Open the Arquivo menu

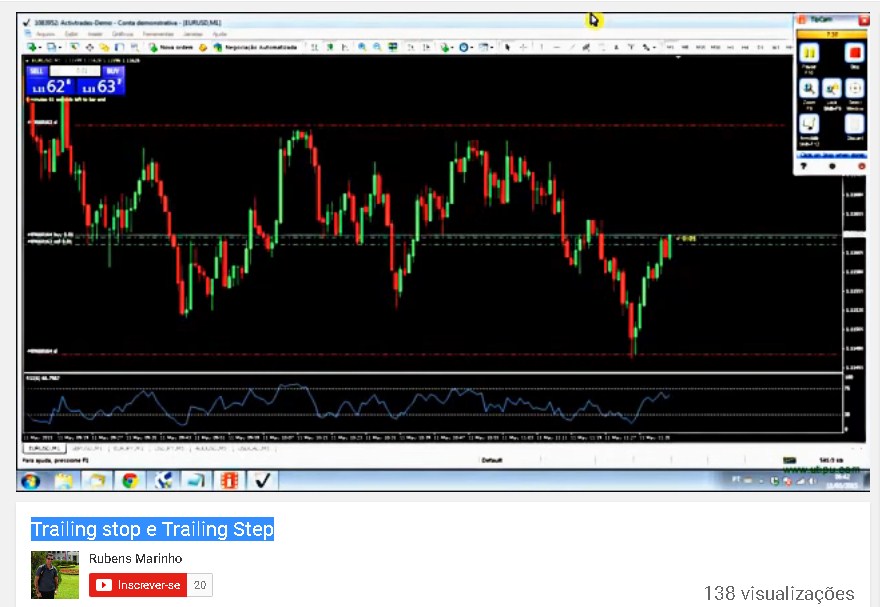click(45, 33)
